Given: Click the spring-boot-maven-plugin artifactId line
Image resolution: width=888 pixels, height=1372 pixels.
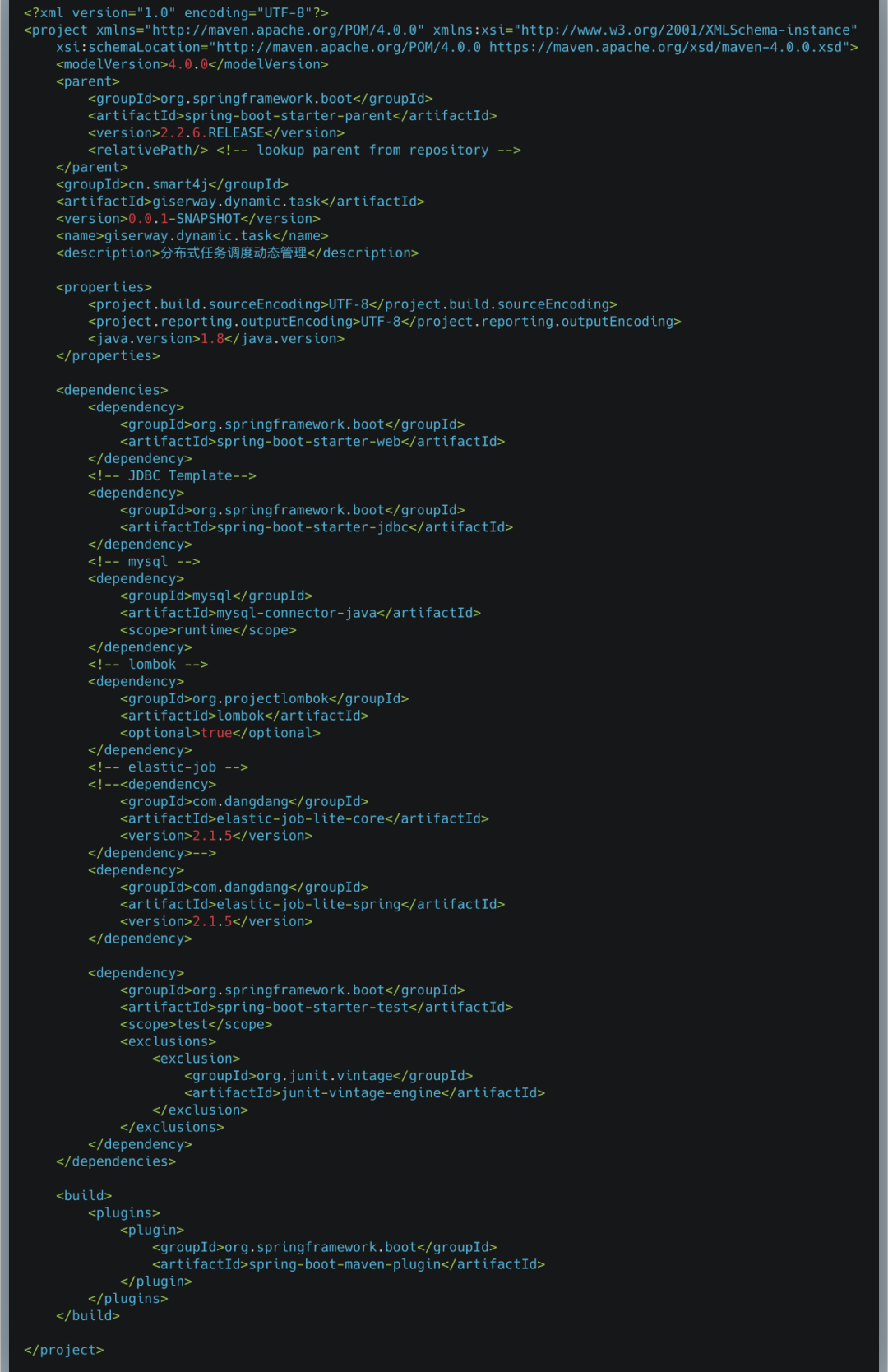Looking at the screenshot, I should [x=349, y=1264].
